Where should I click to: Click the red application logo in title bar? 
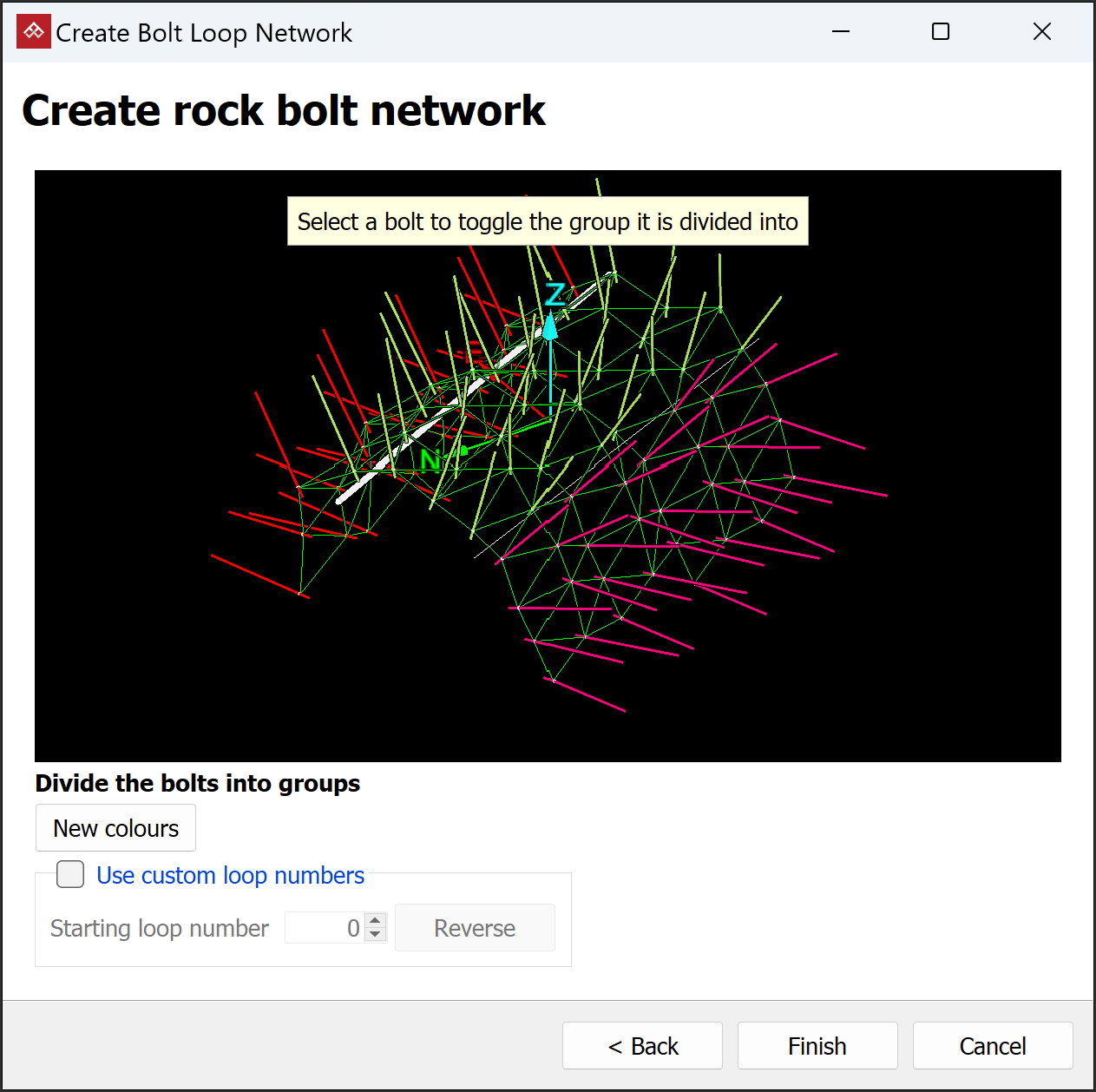pos(33,32)
